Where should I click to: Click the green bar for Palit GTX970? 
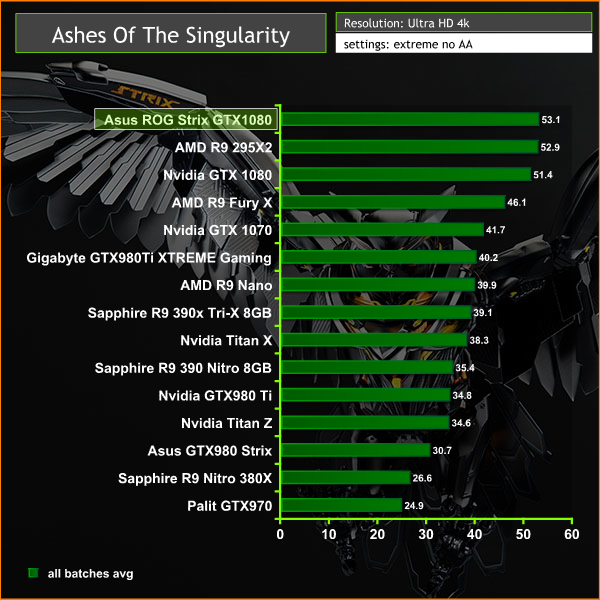click(x=341, y=505)
